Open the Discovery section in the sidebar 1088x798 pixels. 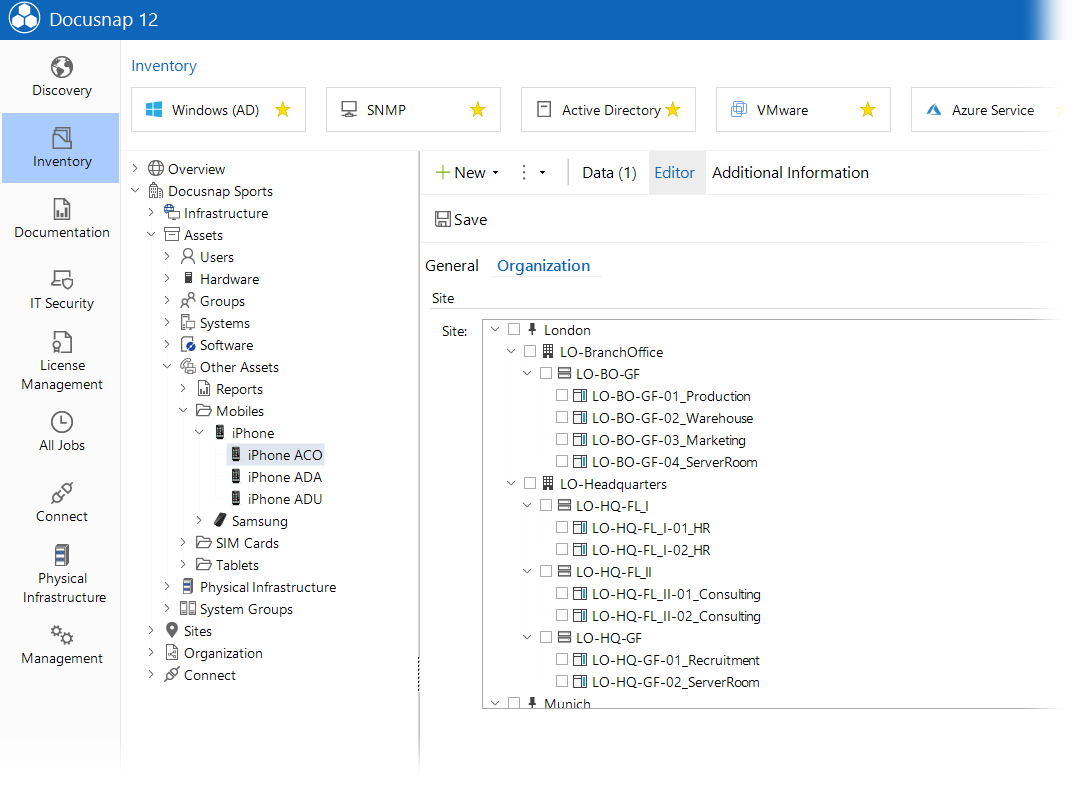(62, 77)
